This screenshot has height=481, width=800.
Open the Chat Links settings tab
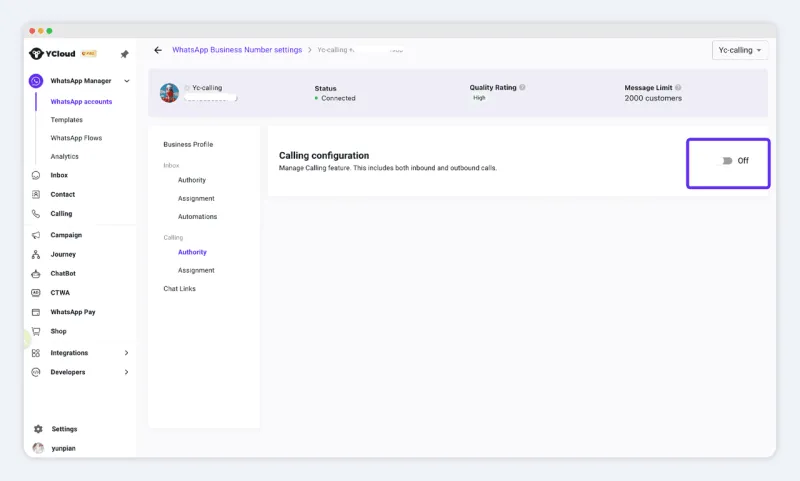coord(180,289)
